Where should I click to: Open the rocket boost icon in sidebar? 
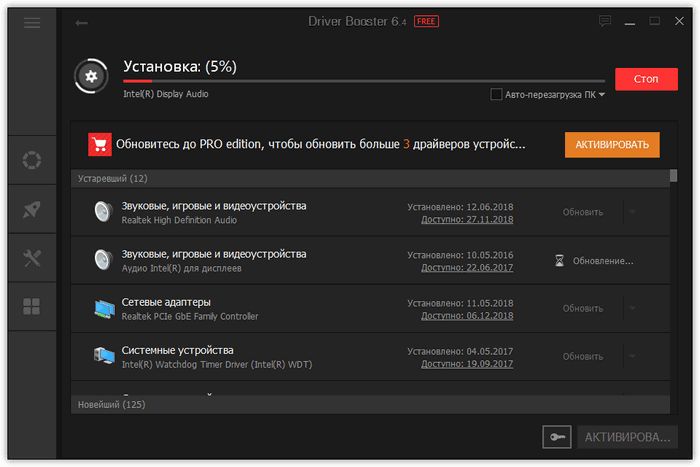click(x=32, y=209)
